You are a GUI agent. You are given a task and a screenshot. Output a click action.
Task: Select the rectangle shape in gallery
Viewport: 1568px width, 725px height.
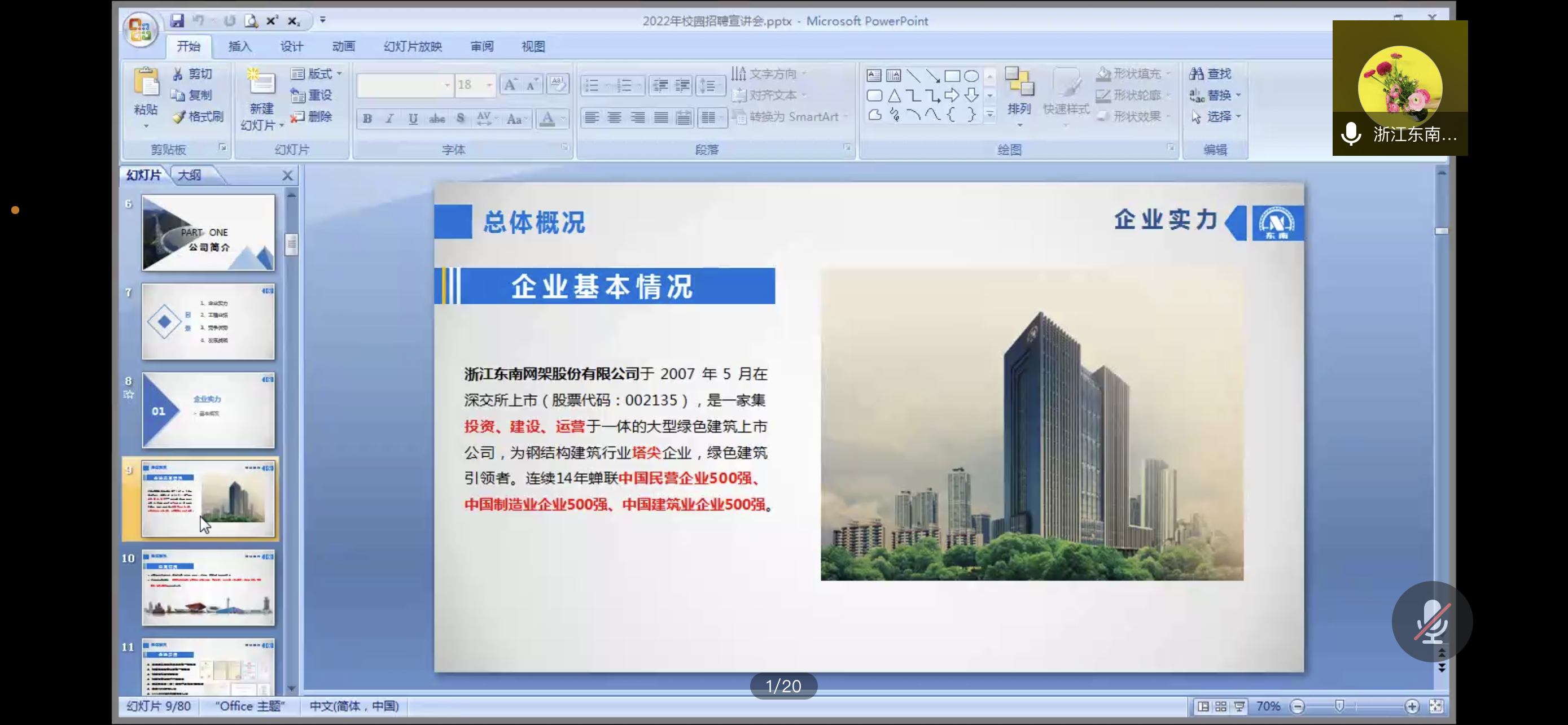[x=952, y=76]
